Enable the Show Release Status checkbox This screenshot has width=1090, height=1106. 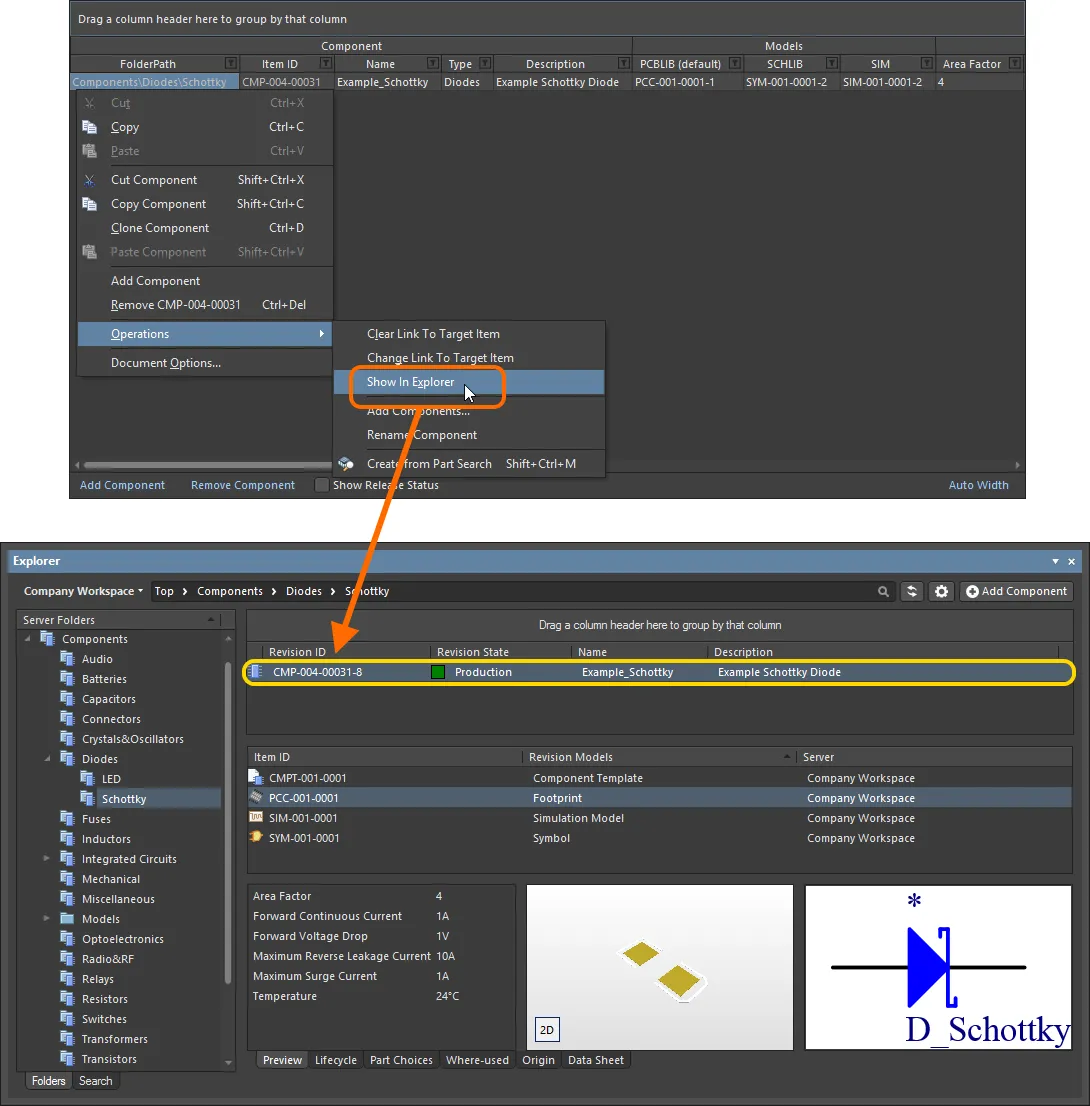click(322, 485)
